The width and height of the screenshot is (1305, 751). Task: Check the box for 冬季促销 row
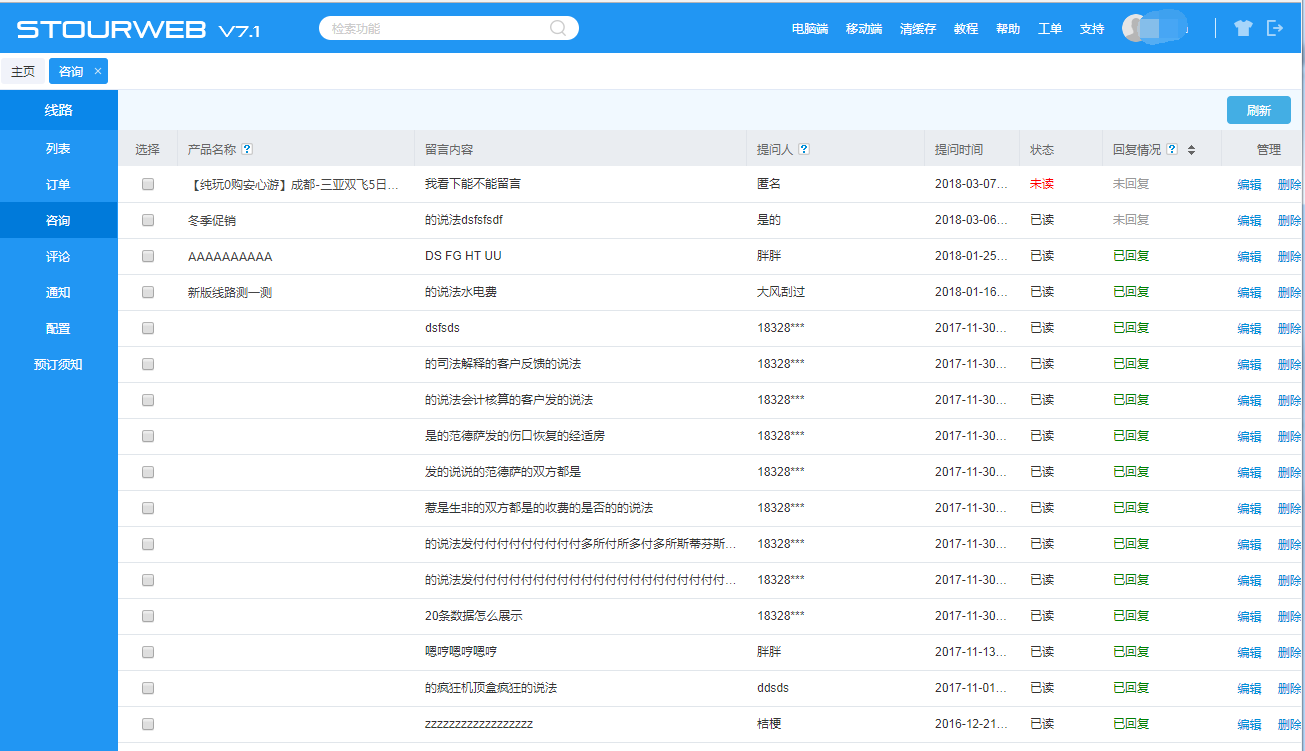(x=148, y=220)
